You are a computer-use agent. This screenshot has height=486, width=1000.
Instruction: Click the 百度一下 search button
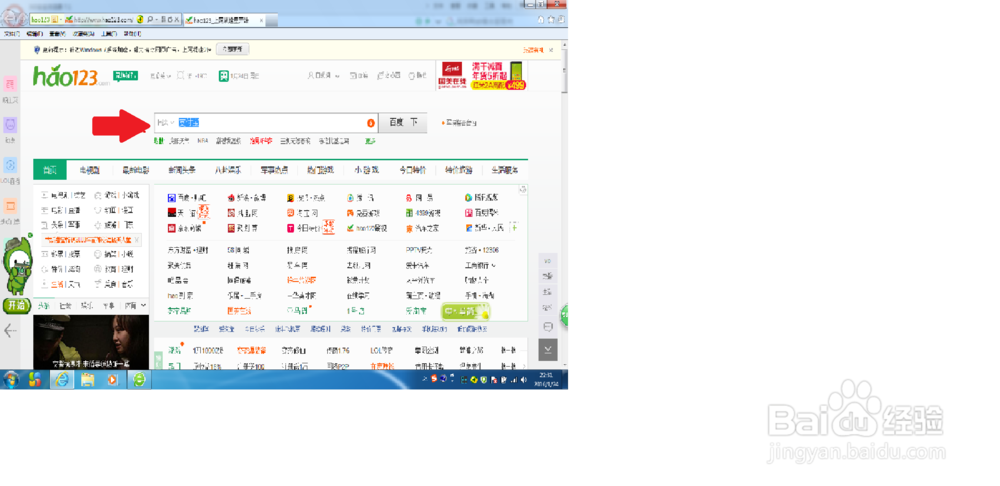[402, 122]
